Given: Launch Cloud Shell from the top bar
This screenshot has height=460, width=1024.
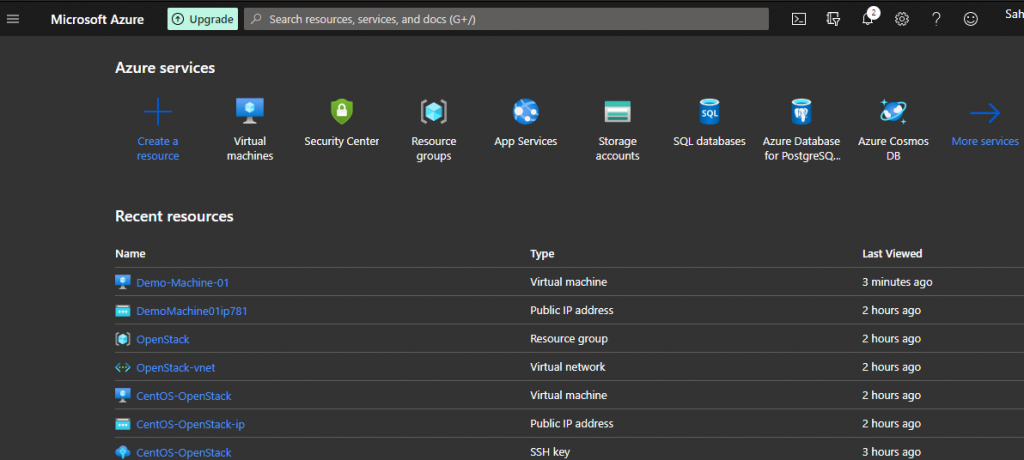Looking at the screenshot, I should pos(798,19).
